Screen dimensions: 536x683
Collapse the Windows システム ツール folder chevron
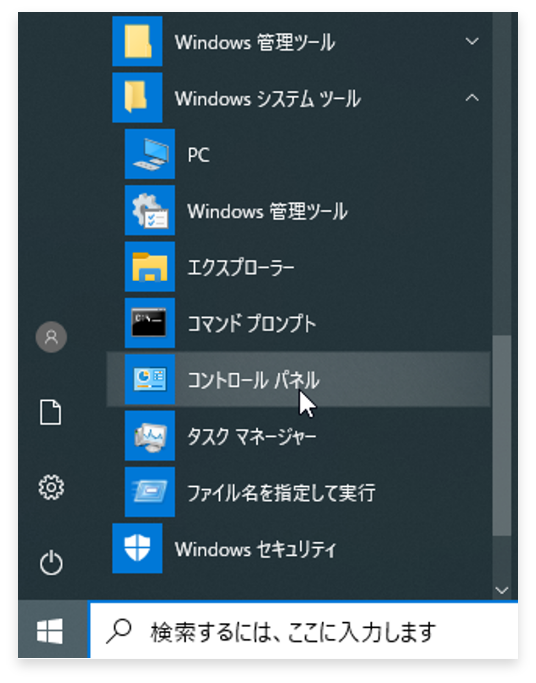[x=472, y=98]
